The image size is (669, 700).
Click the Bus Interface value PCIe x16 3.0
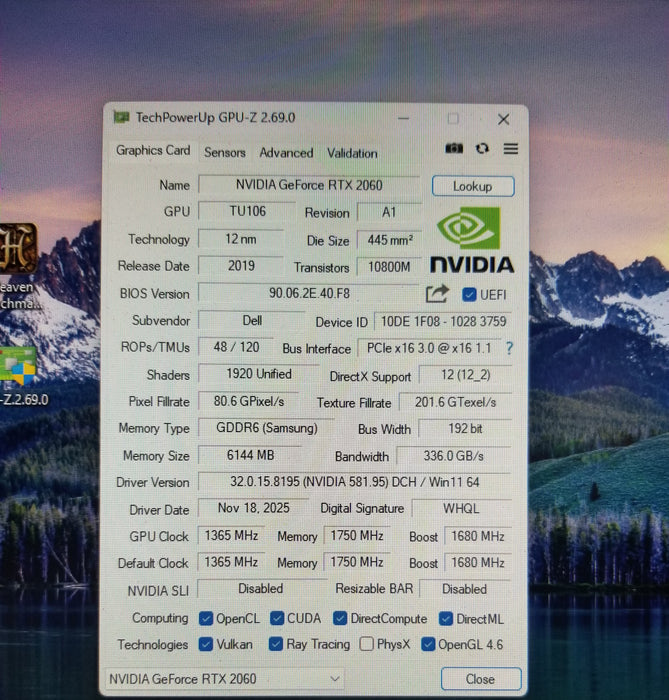(429, 348)
